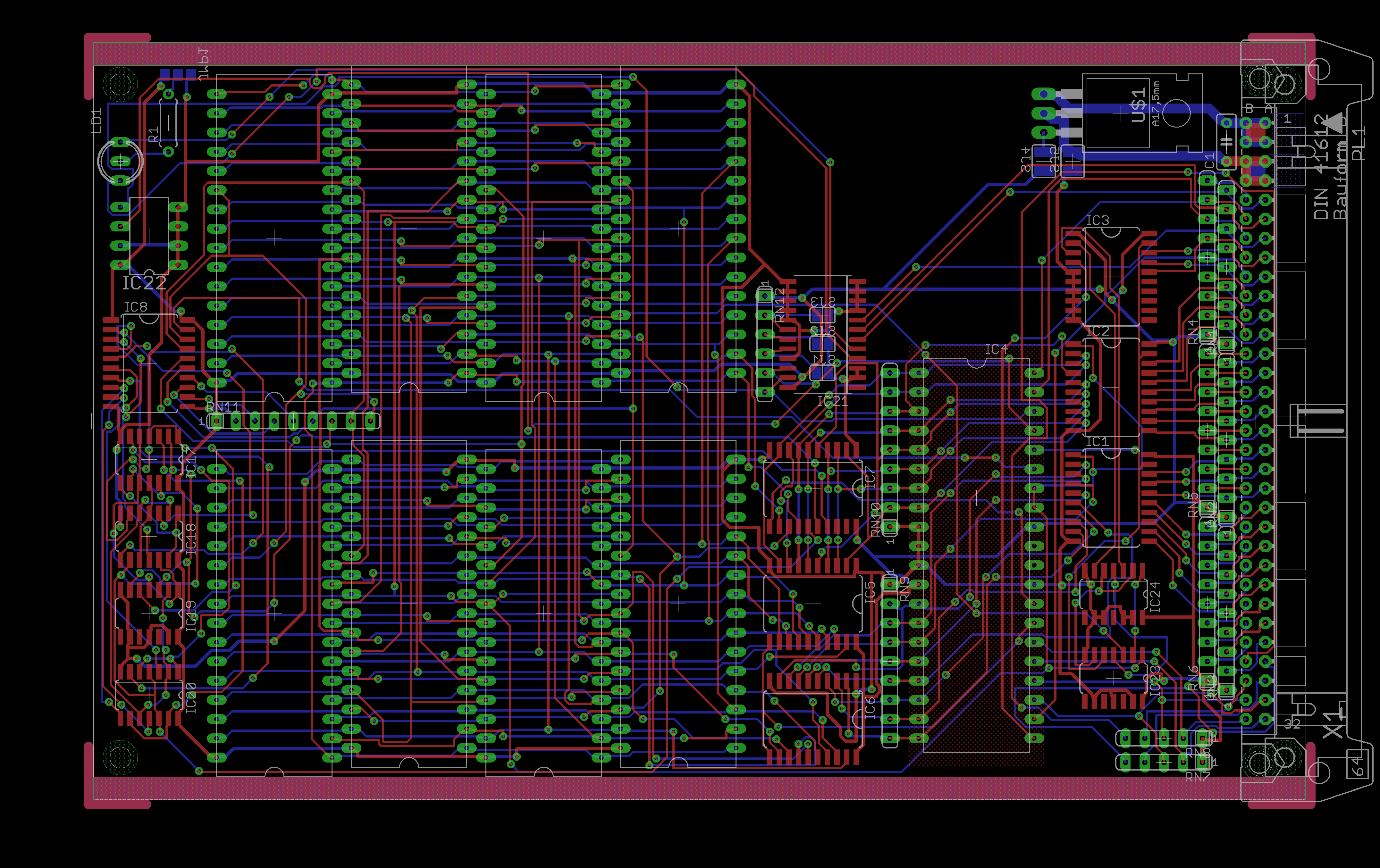
Task: Click the RN11 resistor network label
Action: coord(223,407)
